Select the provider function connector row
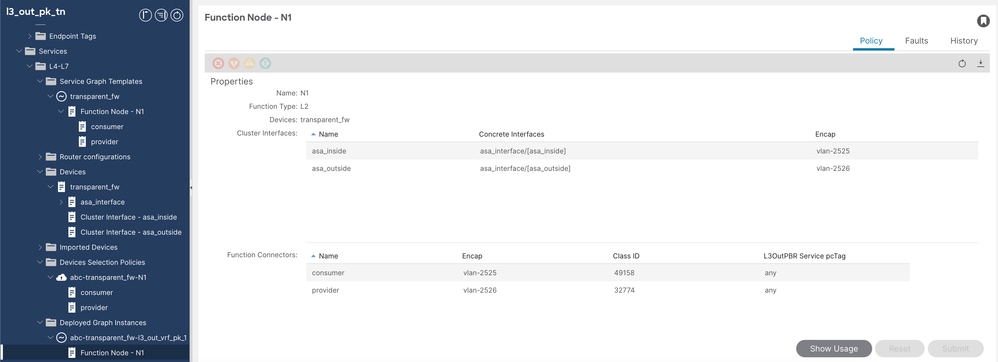The height and width of the screenshot is (362, 998). click(x=608, y=290)
